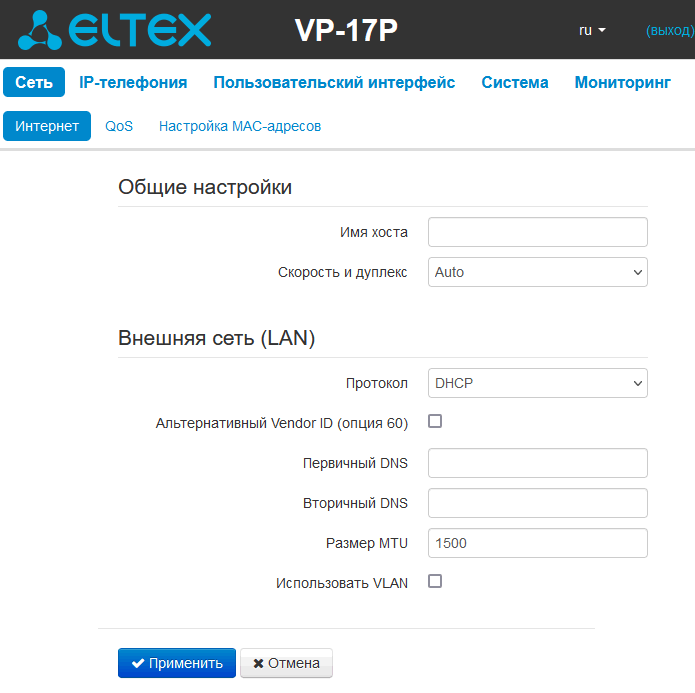Click the Отмена button
695x693 pixels.
tap(286, 663)
